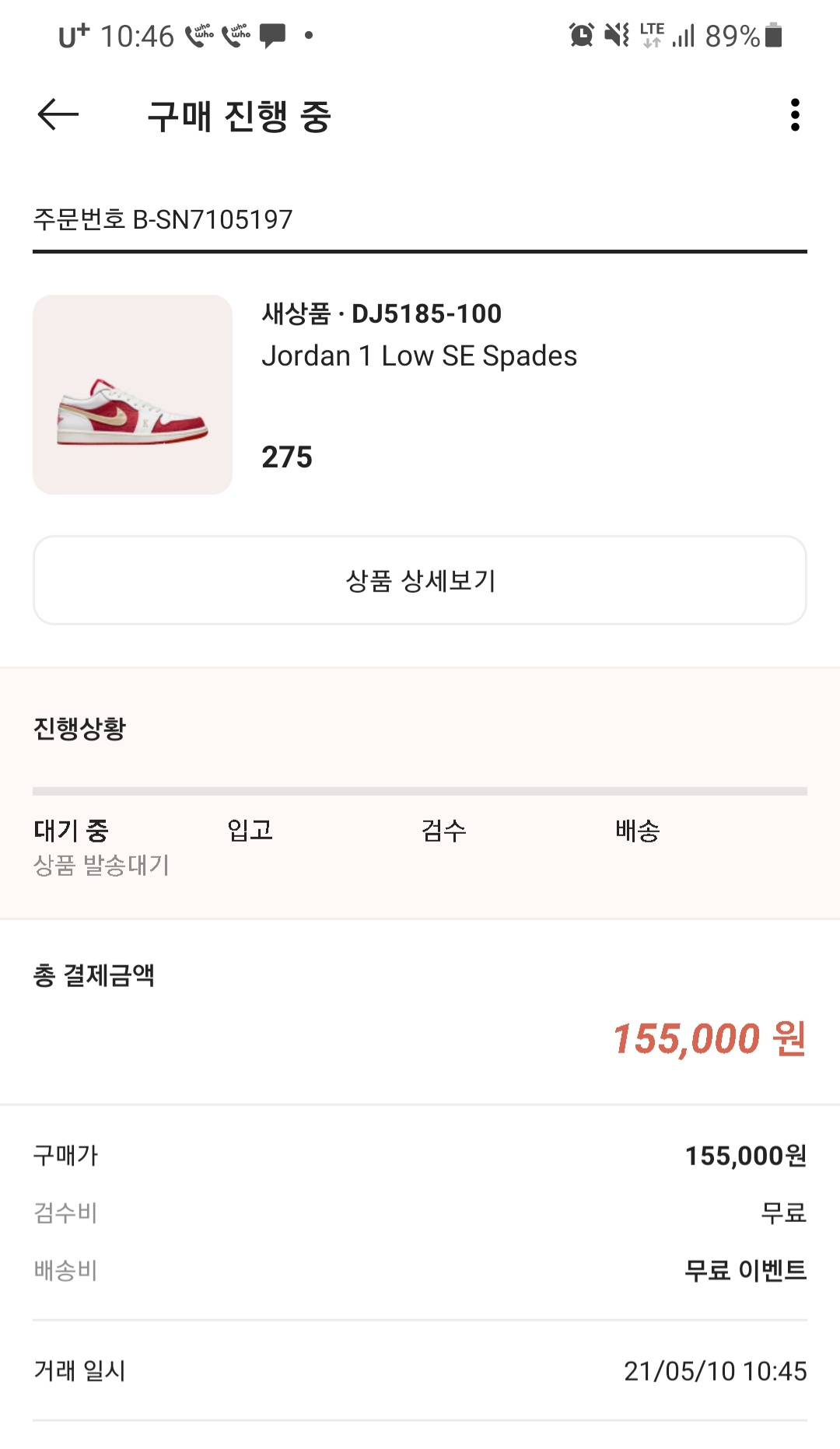Image resolution: width=840 pixels, height=1449 pixels.
Task: Select the 입고 progress step
Action: click(x=250, y=831)
